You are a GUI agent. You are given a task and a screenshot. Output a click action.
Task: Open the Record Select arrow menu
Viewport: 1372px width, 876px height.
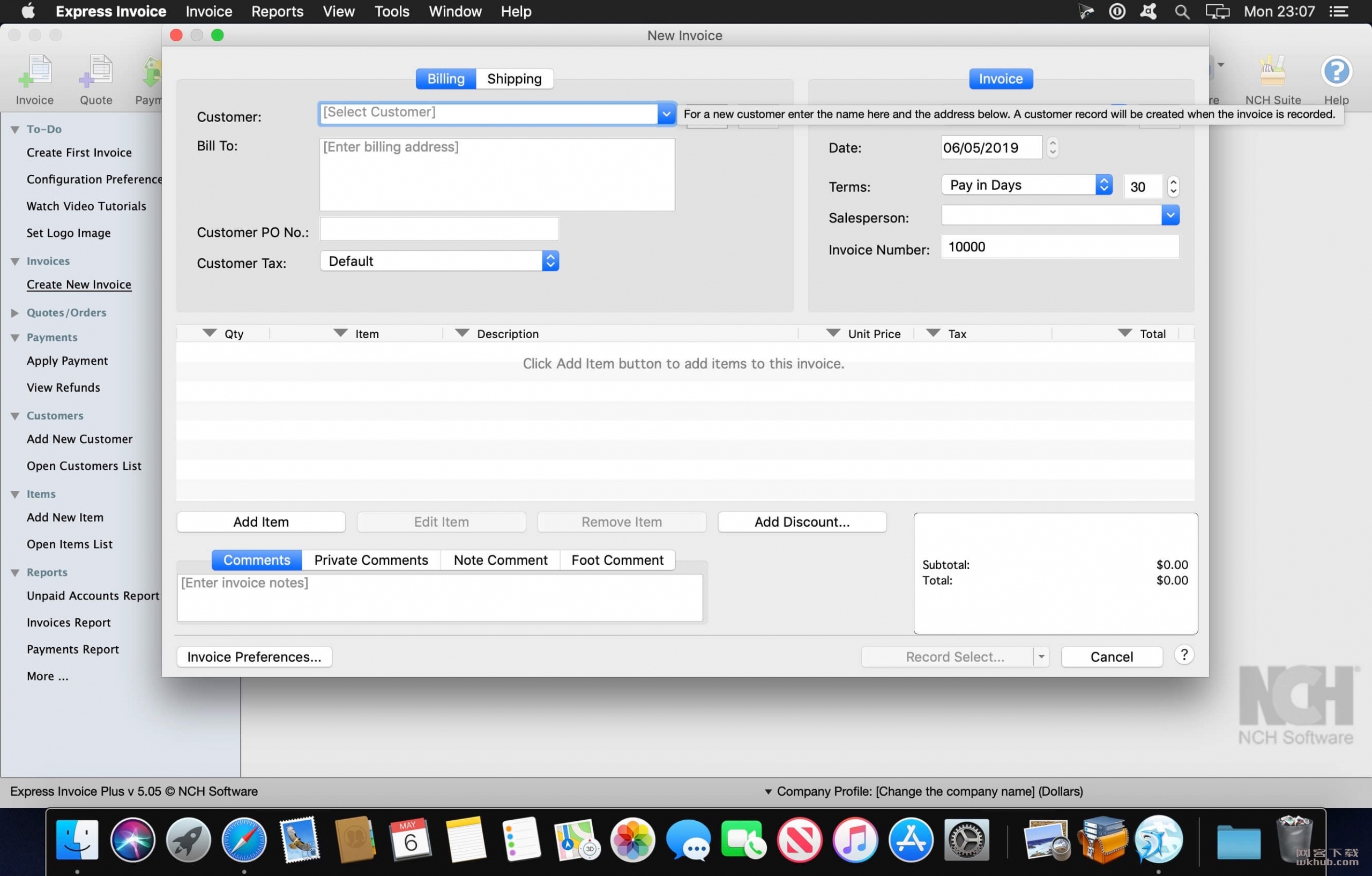pos(1041,657)
